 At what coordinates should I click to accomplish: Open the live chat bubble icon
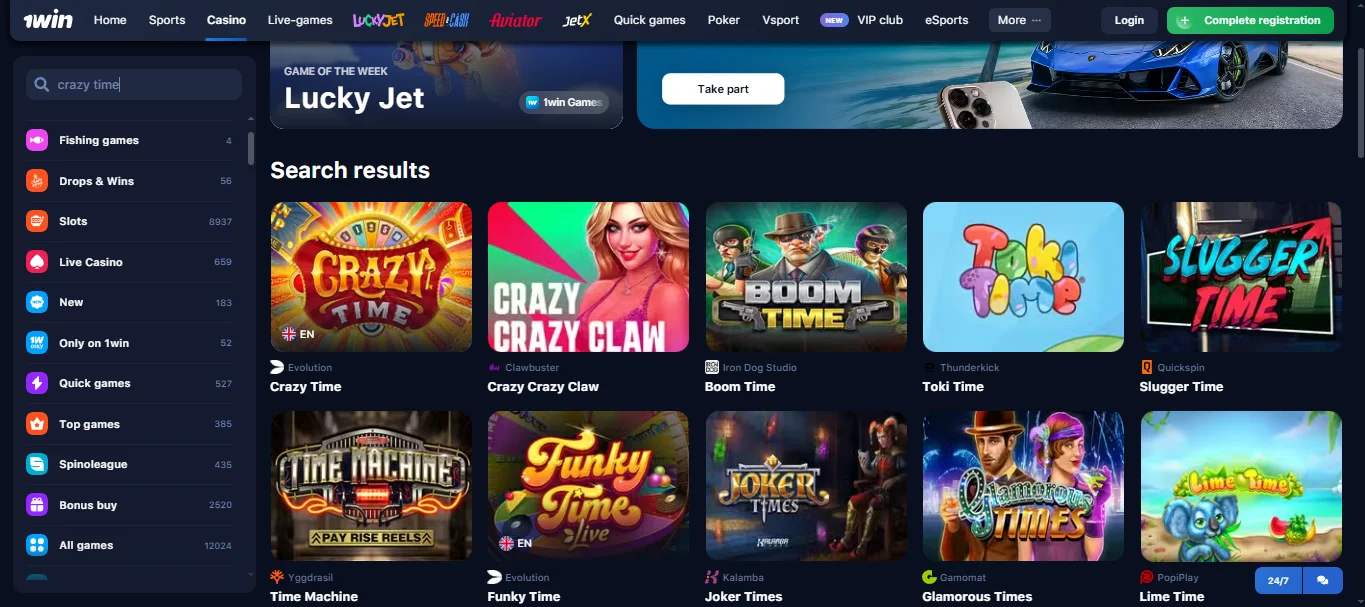pyautogui.click(x=1323, y=580)
